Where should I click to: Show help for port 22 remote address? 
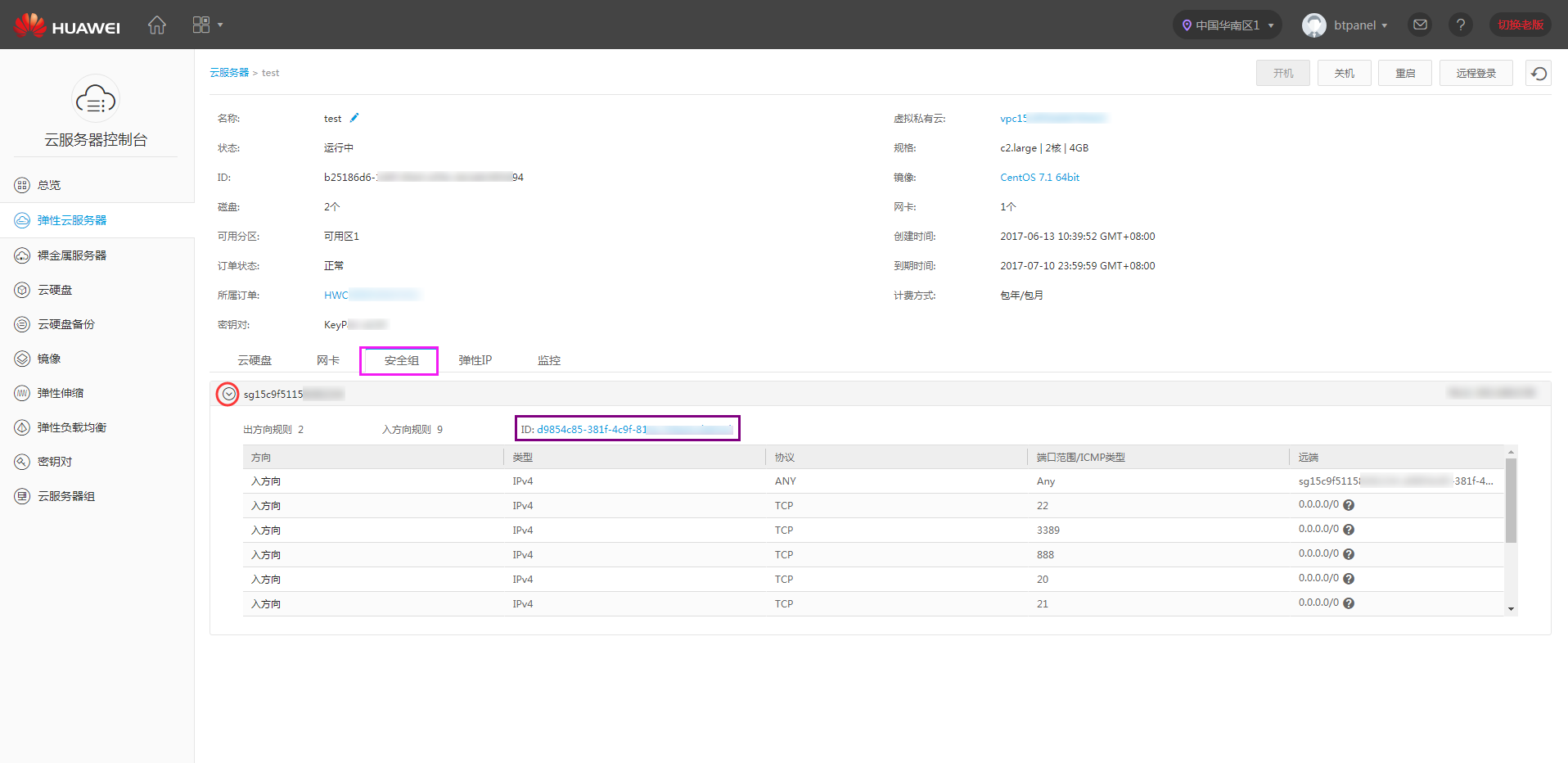pos(1349,505)
